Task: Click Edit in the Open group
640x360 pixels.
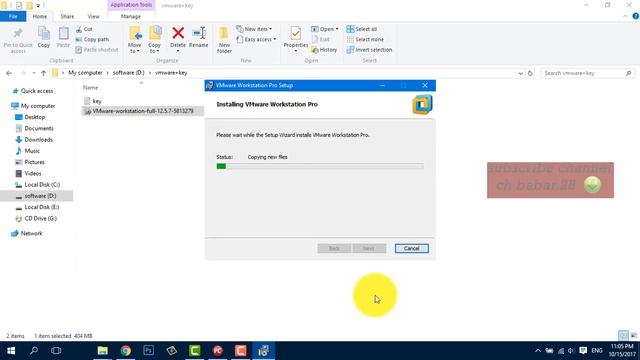Action: 321,39
